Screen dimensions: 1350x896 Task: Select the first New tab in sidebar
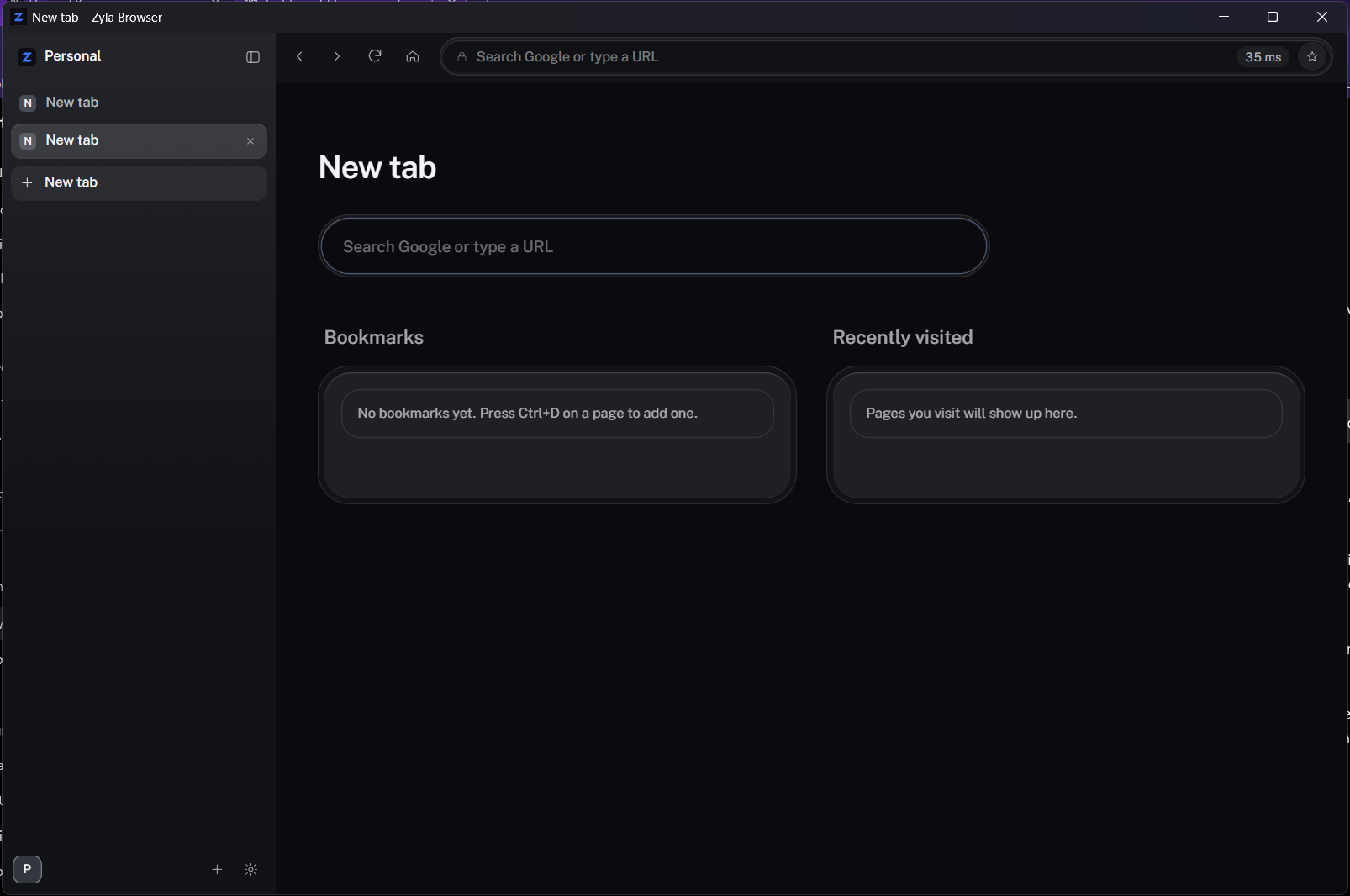pos(139,103)
